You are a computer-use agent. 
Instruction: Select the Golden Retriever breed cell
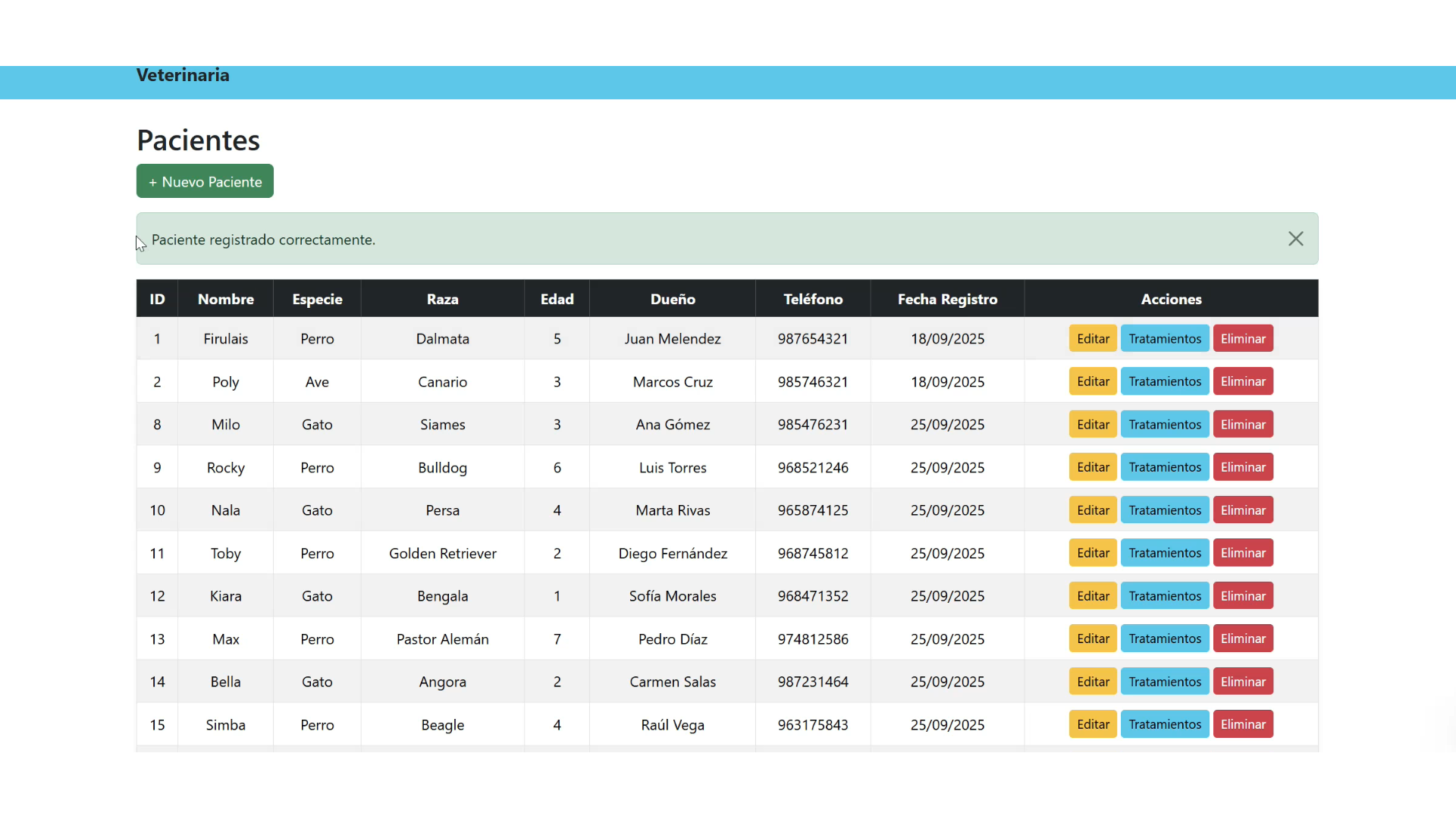tap(442, 554)
